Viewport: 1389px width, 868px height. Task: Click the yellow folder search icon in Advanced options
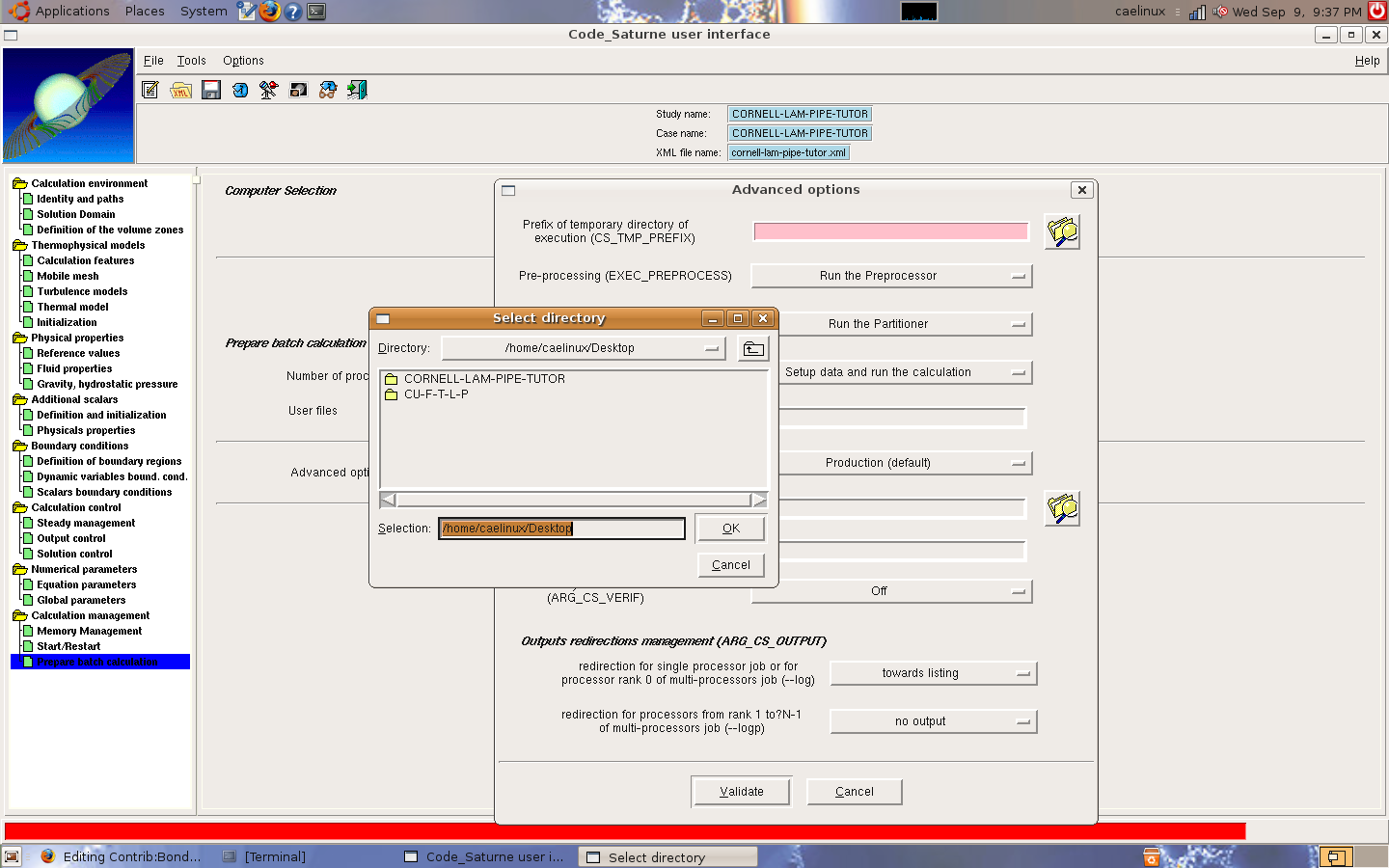[1062, 508]
